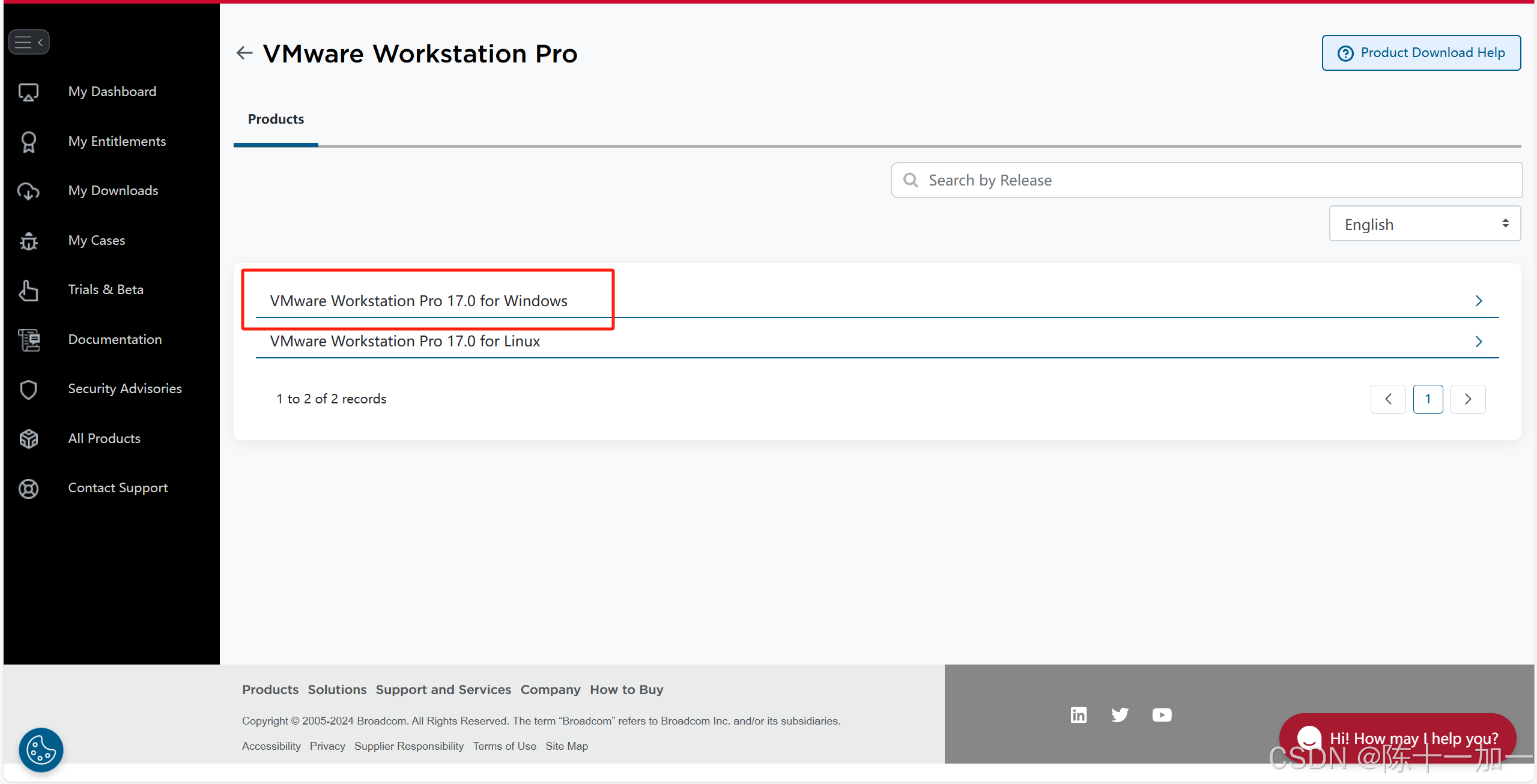Click the My Dashboard monitor icon
1537x784 pixels.
pyautogui.click(x=28, y=92)
